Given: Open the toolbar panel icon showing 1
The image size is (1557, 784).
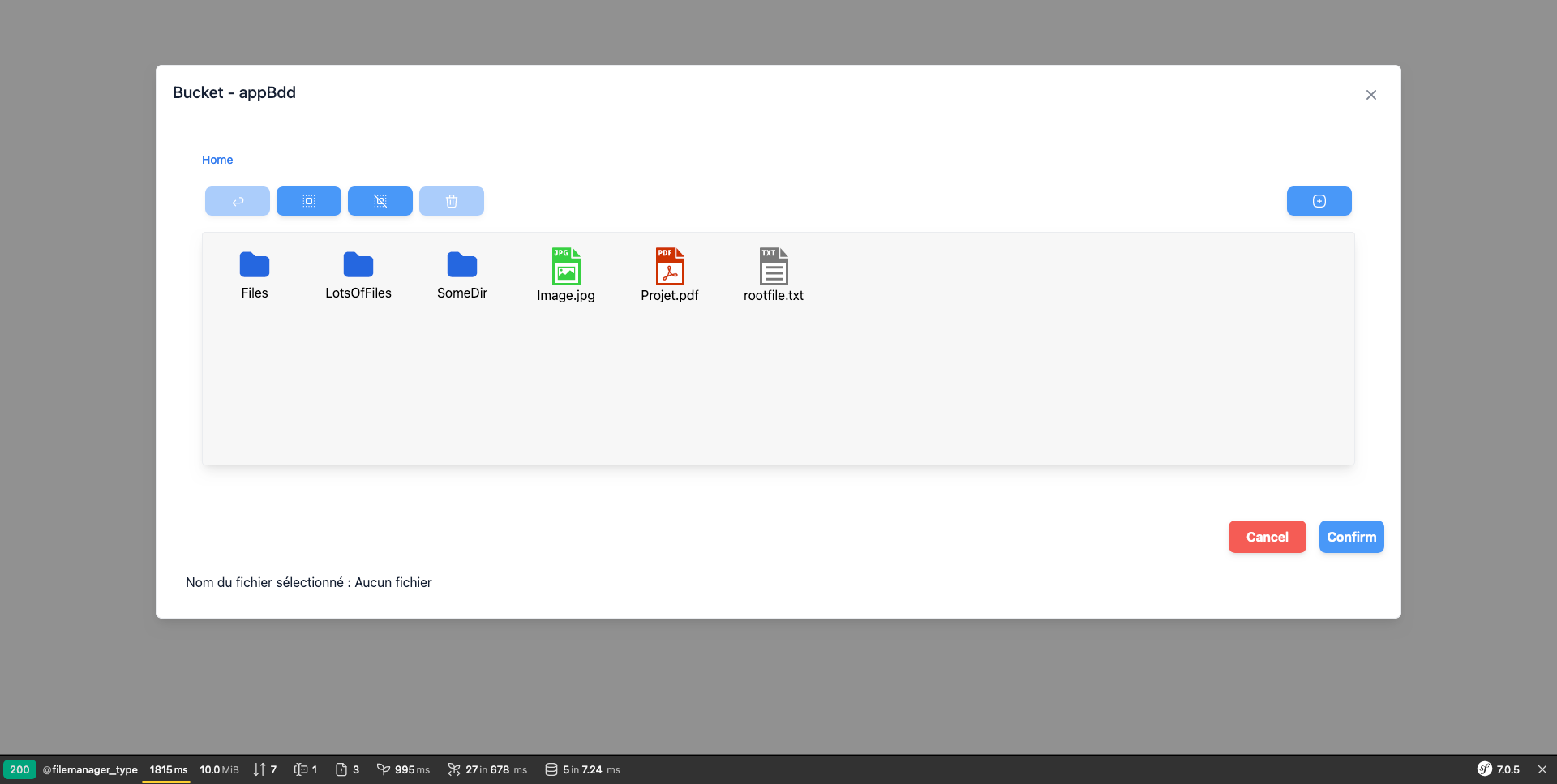Looking at the screenshot, I should click(306, 769).
